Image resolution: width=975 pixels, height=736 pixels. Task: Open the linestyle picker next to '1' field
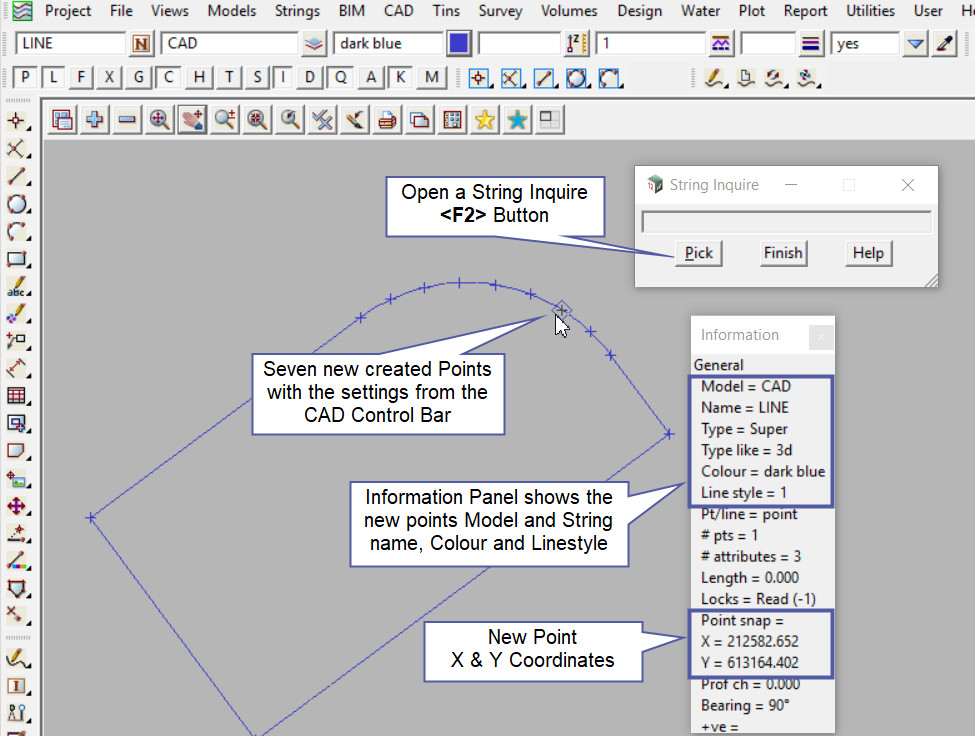pyautogui.click(x=720, y=44)
